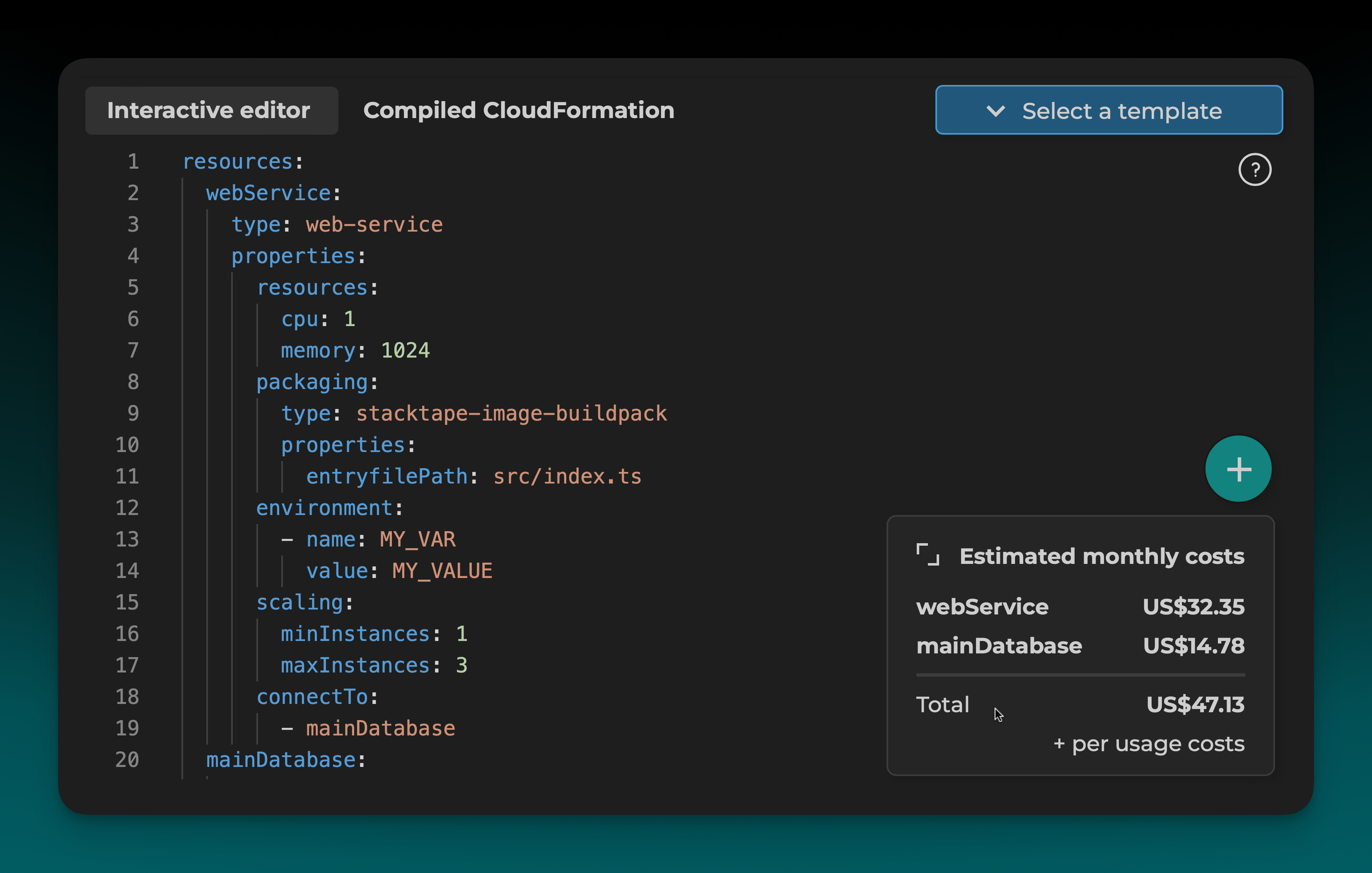
Task: Select the US$14.78 cost value
Action: (x=1193, y=646)
